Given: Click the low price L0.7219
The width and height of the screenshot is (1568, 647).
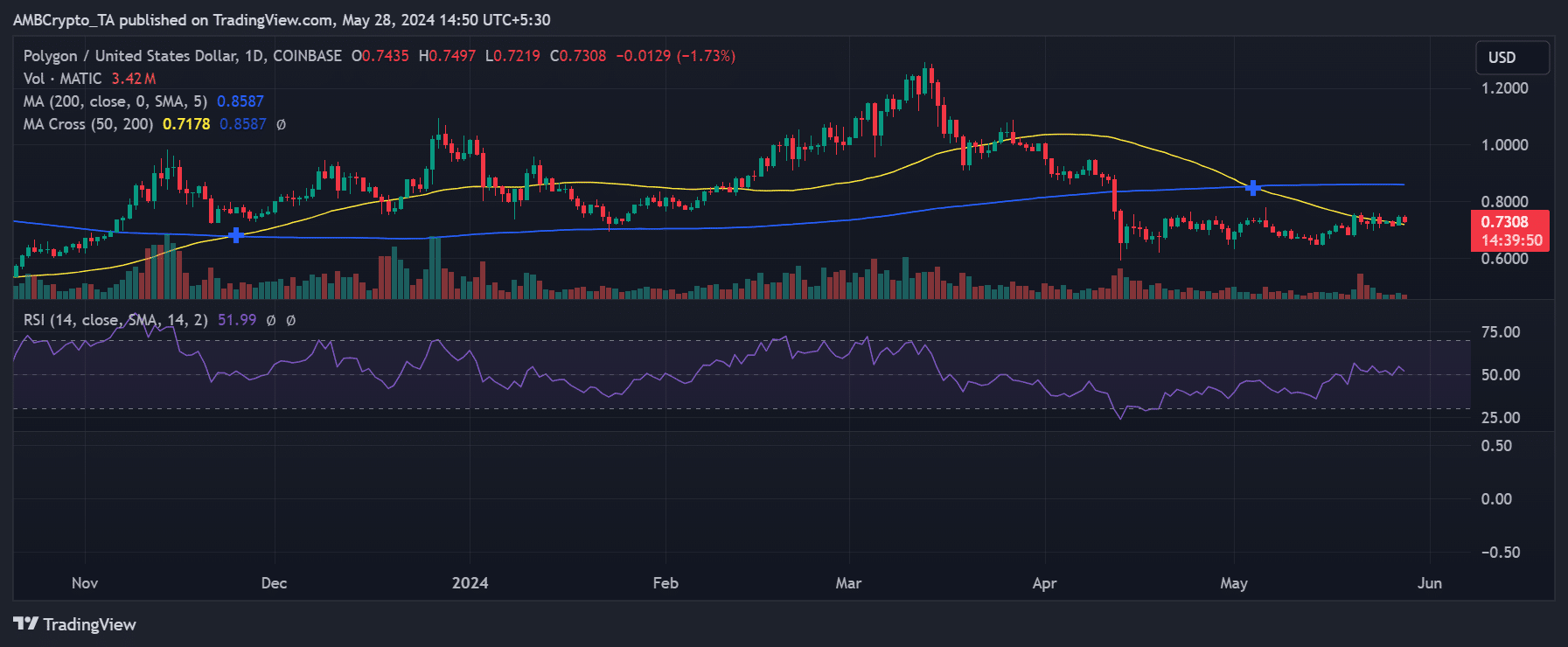Looking at the screenshot, I should (512, 56).
